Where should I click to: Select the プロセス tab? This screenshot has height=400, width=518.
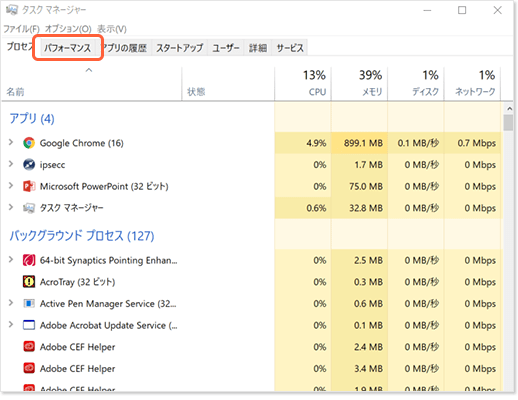pos(20,47)
